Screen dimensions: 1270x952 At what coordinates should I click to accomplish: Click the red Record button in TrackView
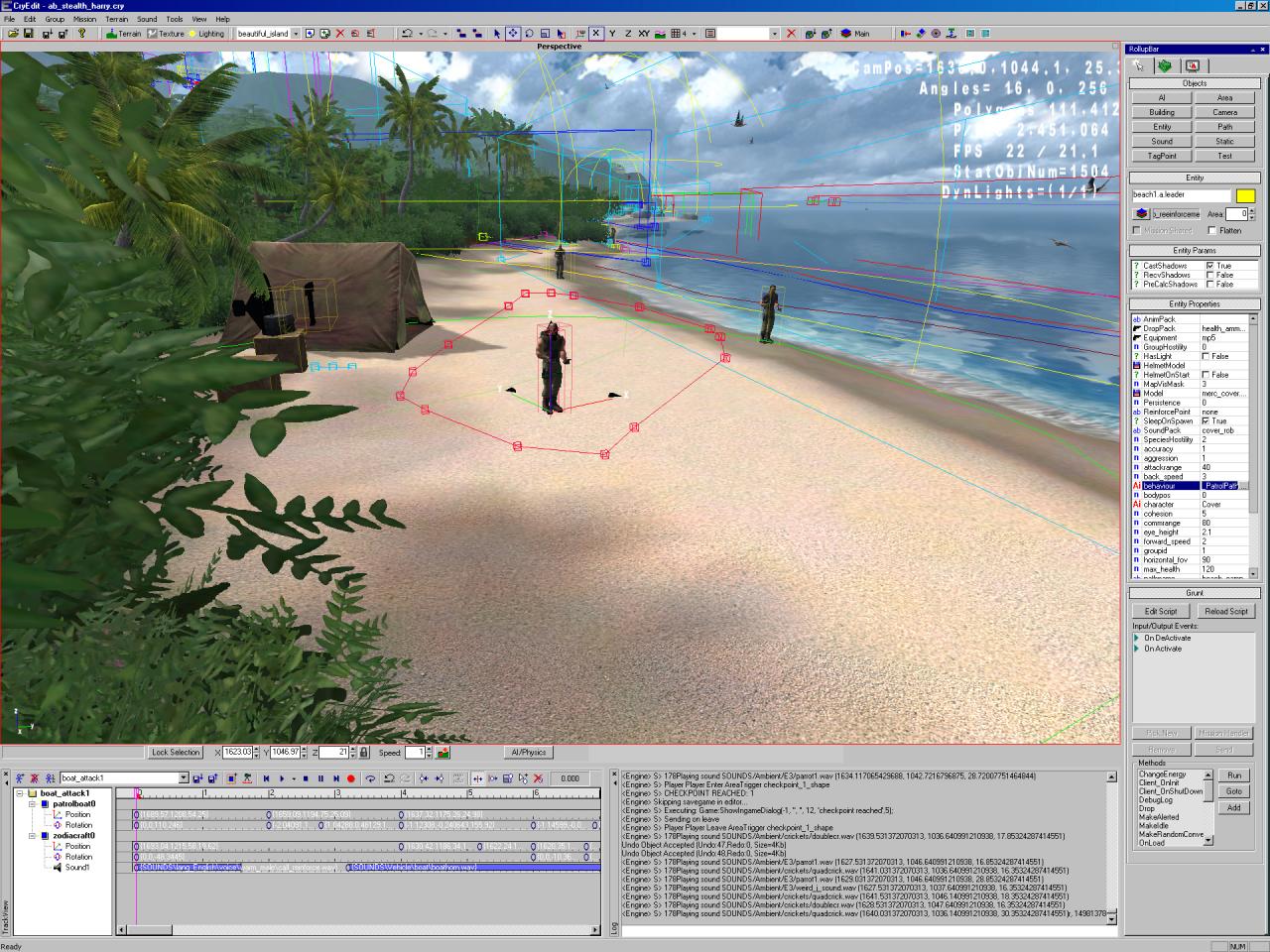[351, 778]
